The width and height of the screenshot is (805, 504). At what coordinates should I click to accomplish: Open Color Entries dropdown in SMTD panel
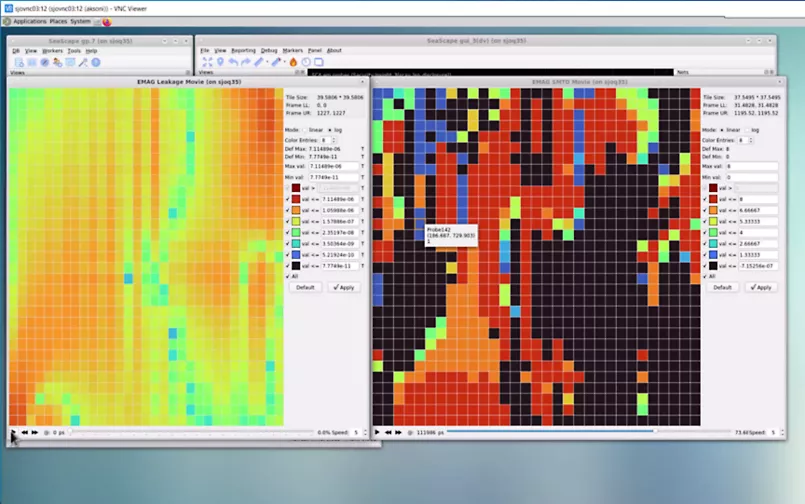click(742, 141)
